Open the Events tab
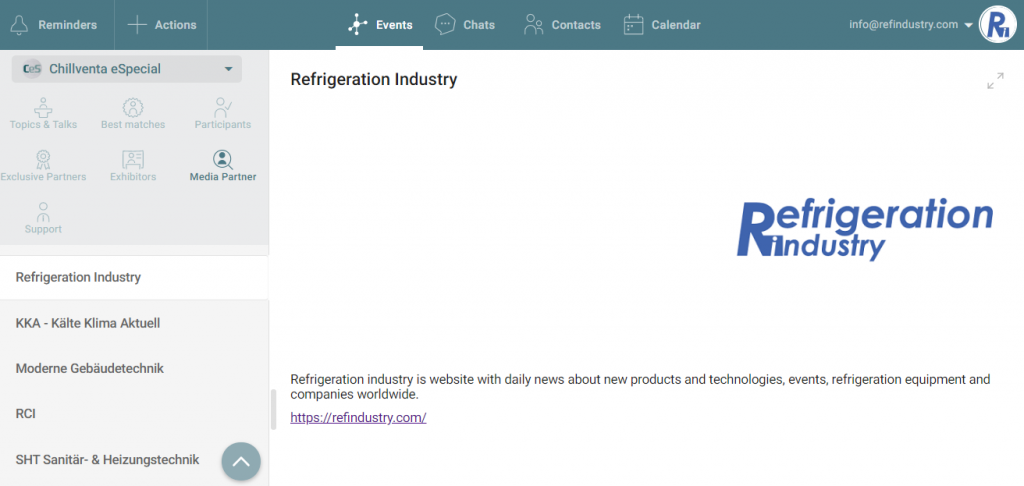The width and height of the screenshot is (1024, 486). coord(379,25)
